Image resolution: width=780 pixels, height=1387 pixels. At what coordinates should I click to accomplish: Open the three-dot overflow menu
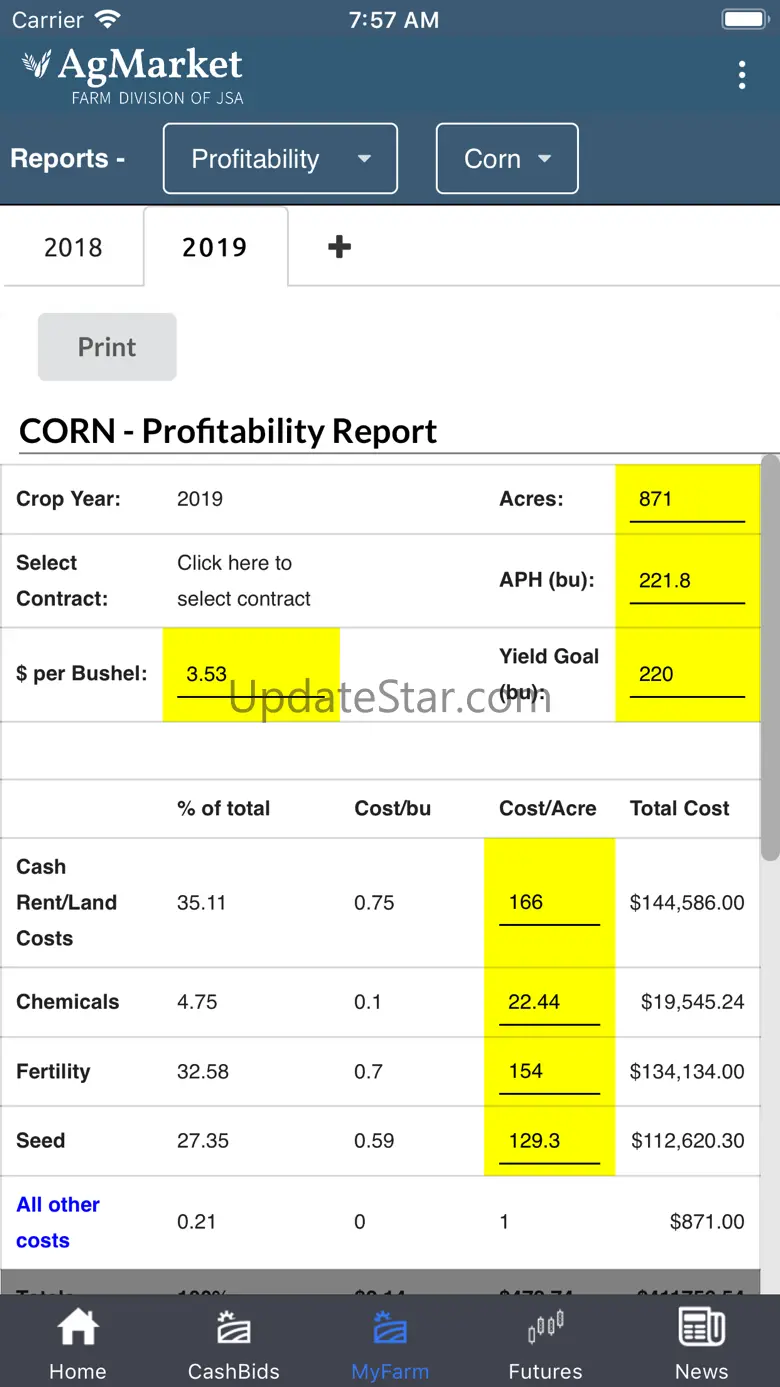pos(741,75)
